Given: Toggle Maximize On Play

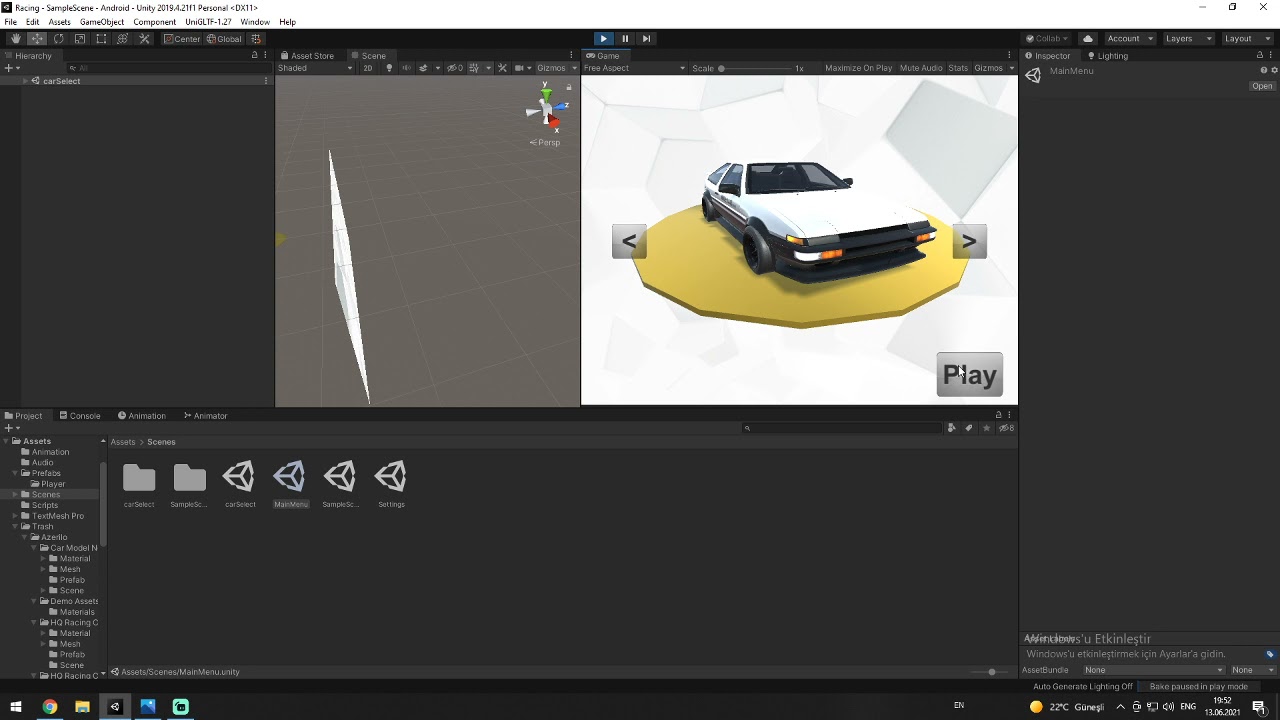Looking at the screenshot, I should pyautogui.click(x=857, y=68).
